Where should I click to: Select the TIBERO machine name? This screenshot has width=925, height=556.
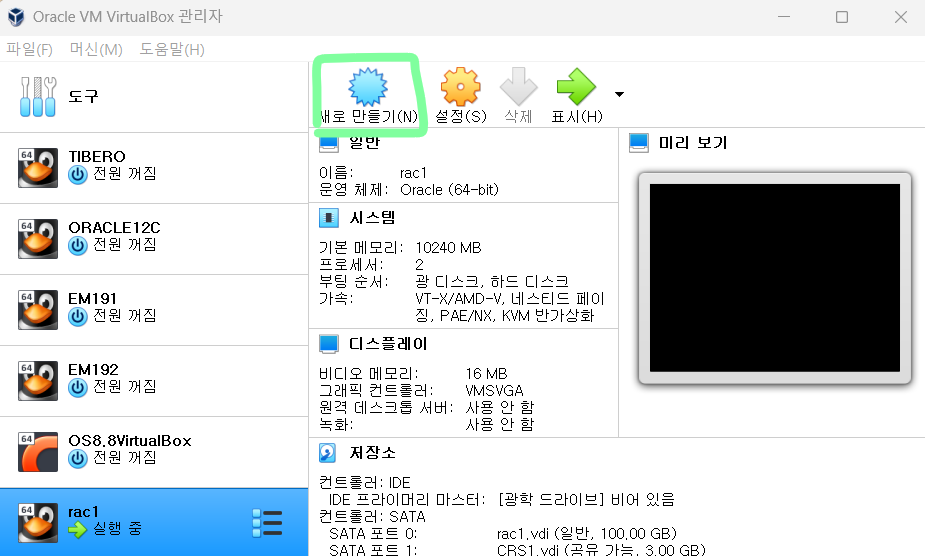[97, 156]
